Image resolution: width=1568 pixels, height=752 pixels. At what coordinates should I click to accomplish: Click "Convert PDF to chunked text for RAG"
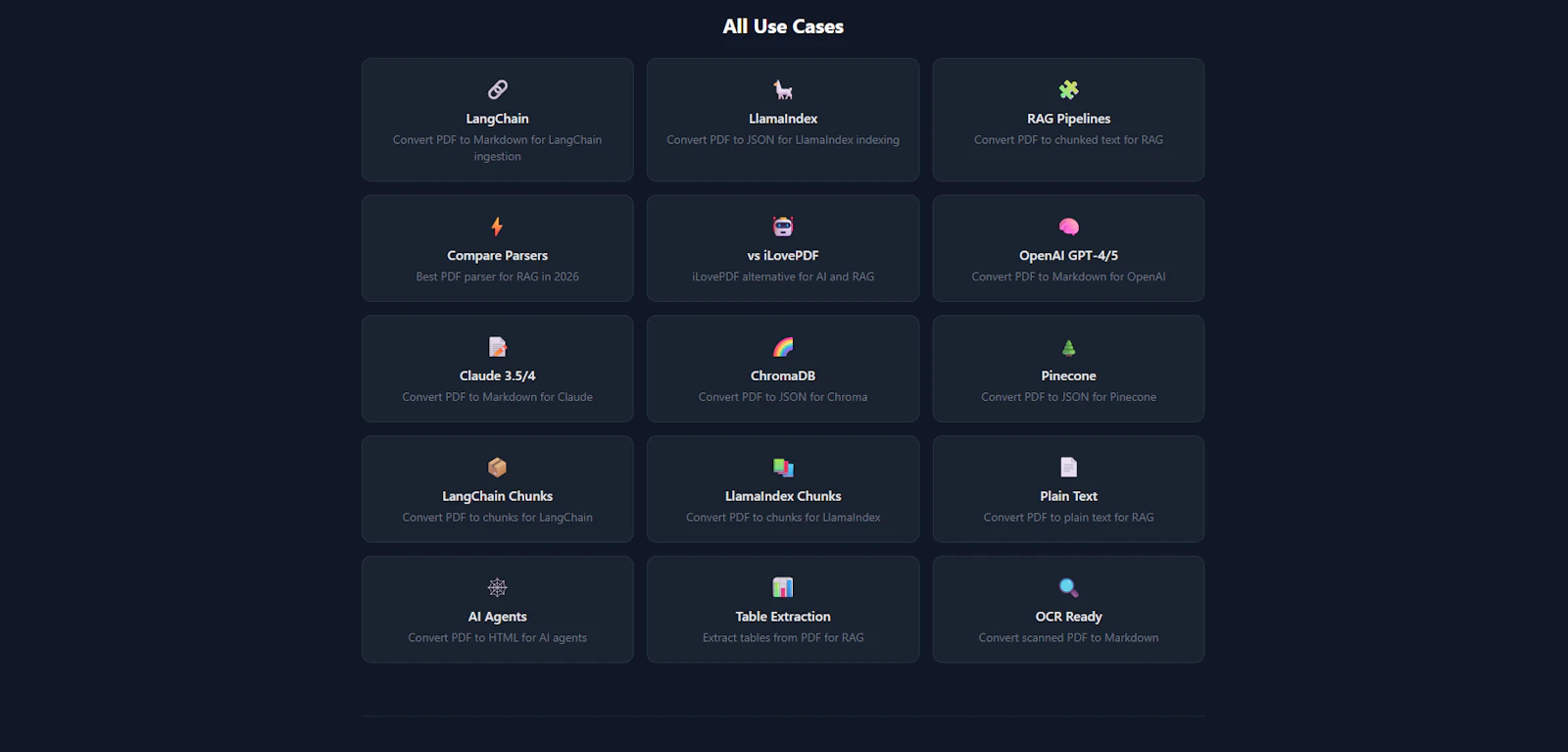[x=1069, y=140]
